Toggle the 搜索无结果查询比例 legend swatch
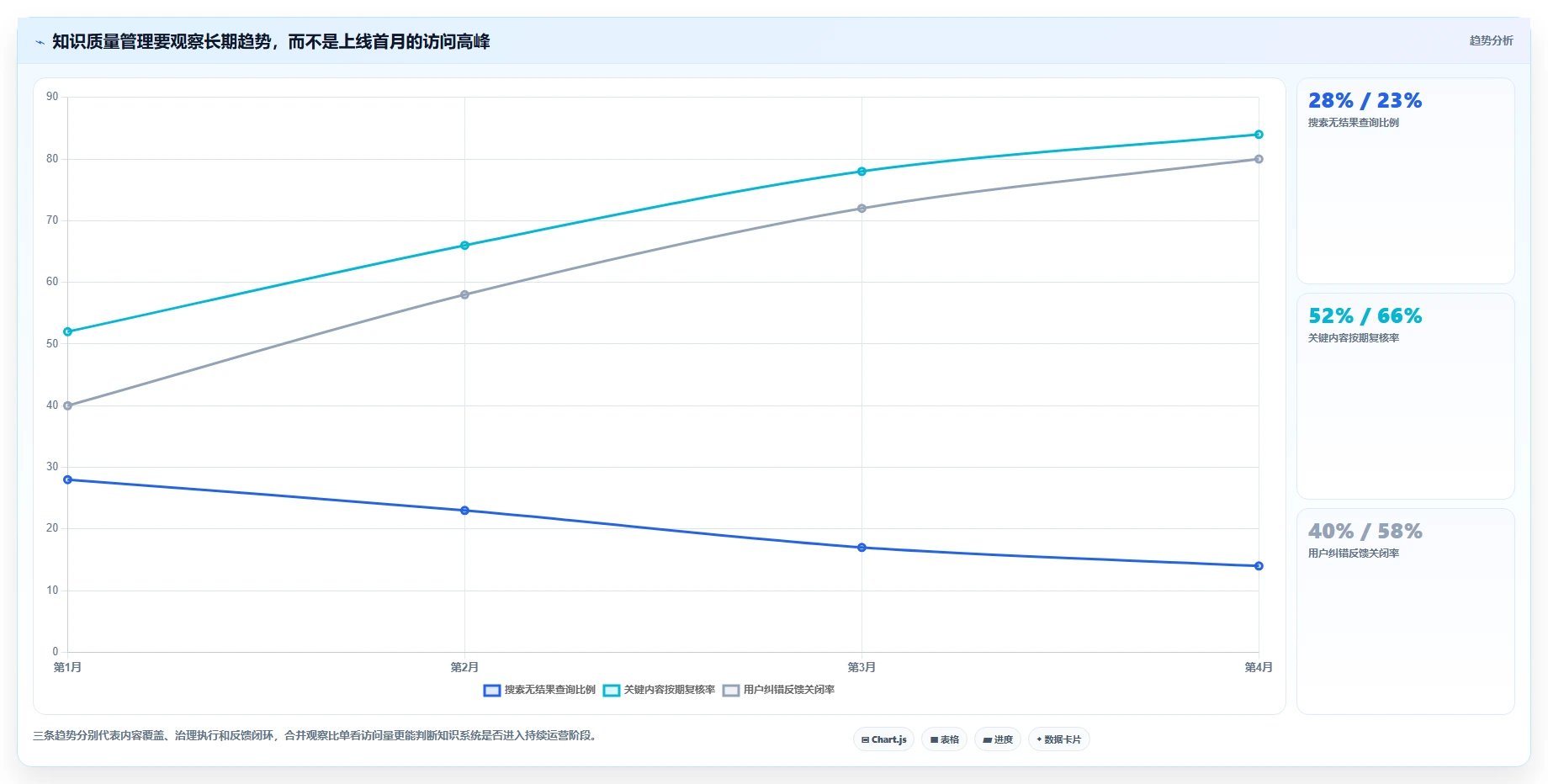1548x784 pixels. pyautogui.click(x=492, y=691)
